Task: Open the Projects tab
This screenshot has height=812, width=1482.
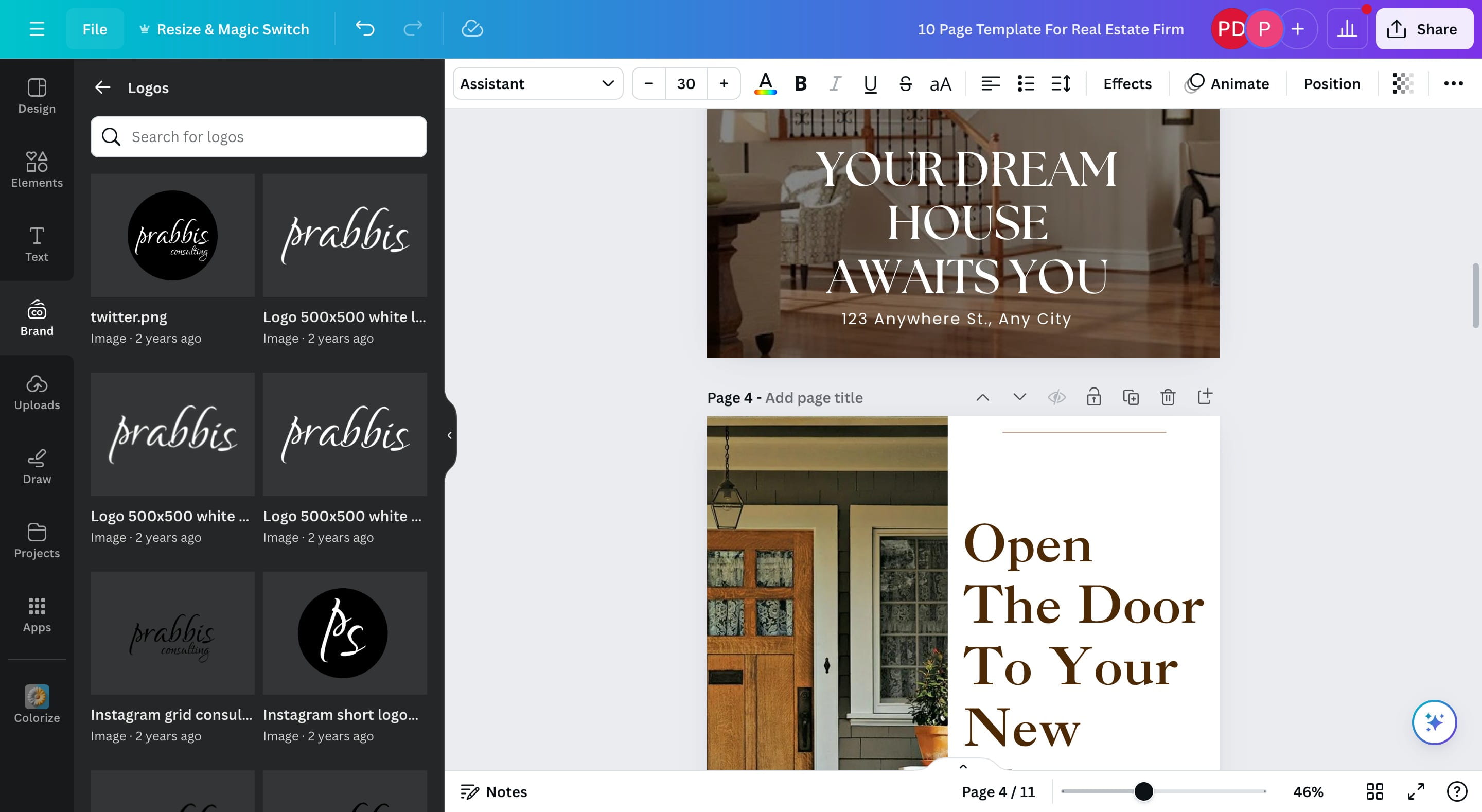Action: [37, 540]
